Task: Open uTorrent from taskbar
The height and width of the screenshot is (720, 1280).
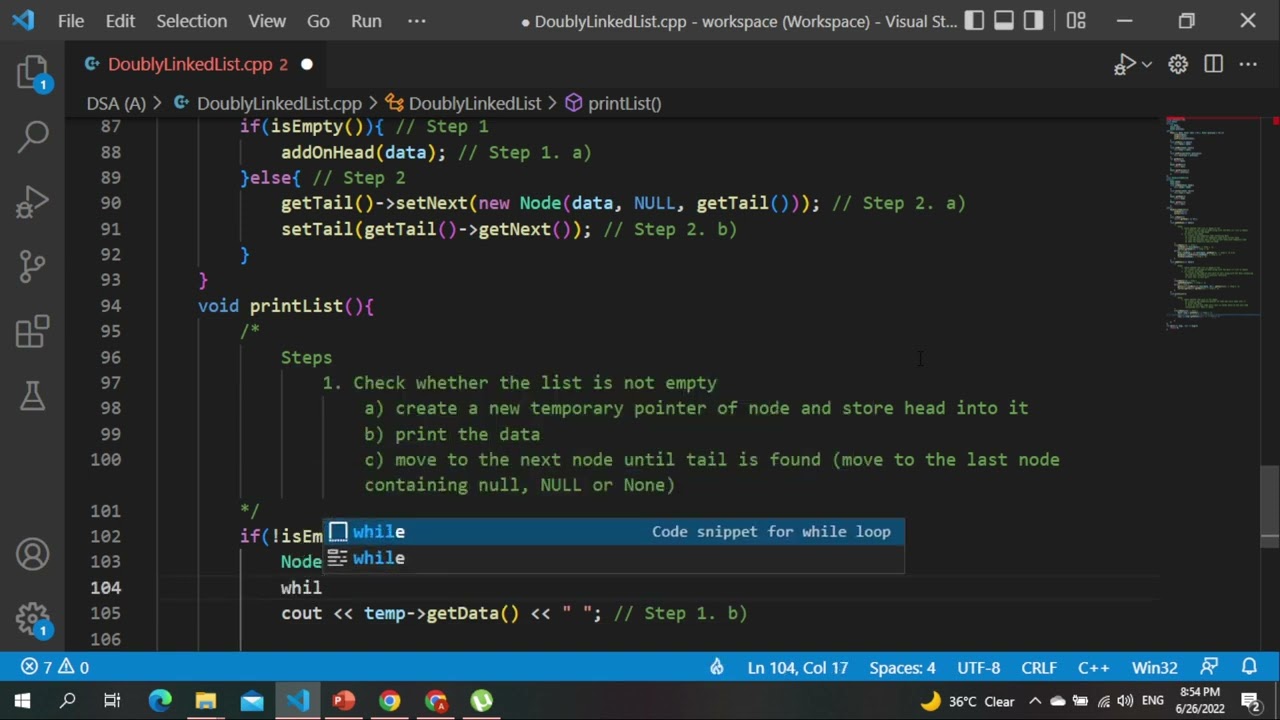Action: 482,701
